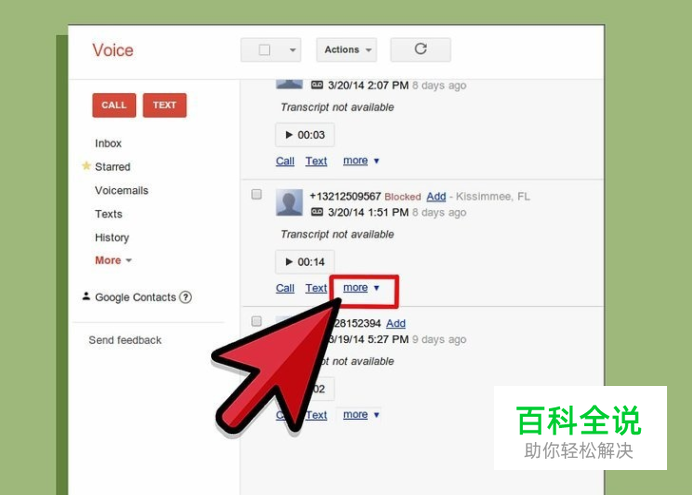
Task: Open select-all dropdown arrow
Action: coord(292,50)
